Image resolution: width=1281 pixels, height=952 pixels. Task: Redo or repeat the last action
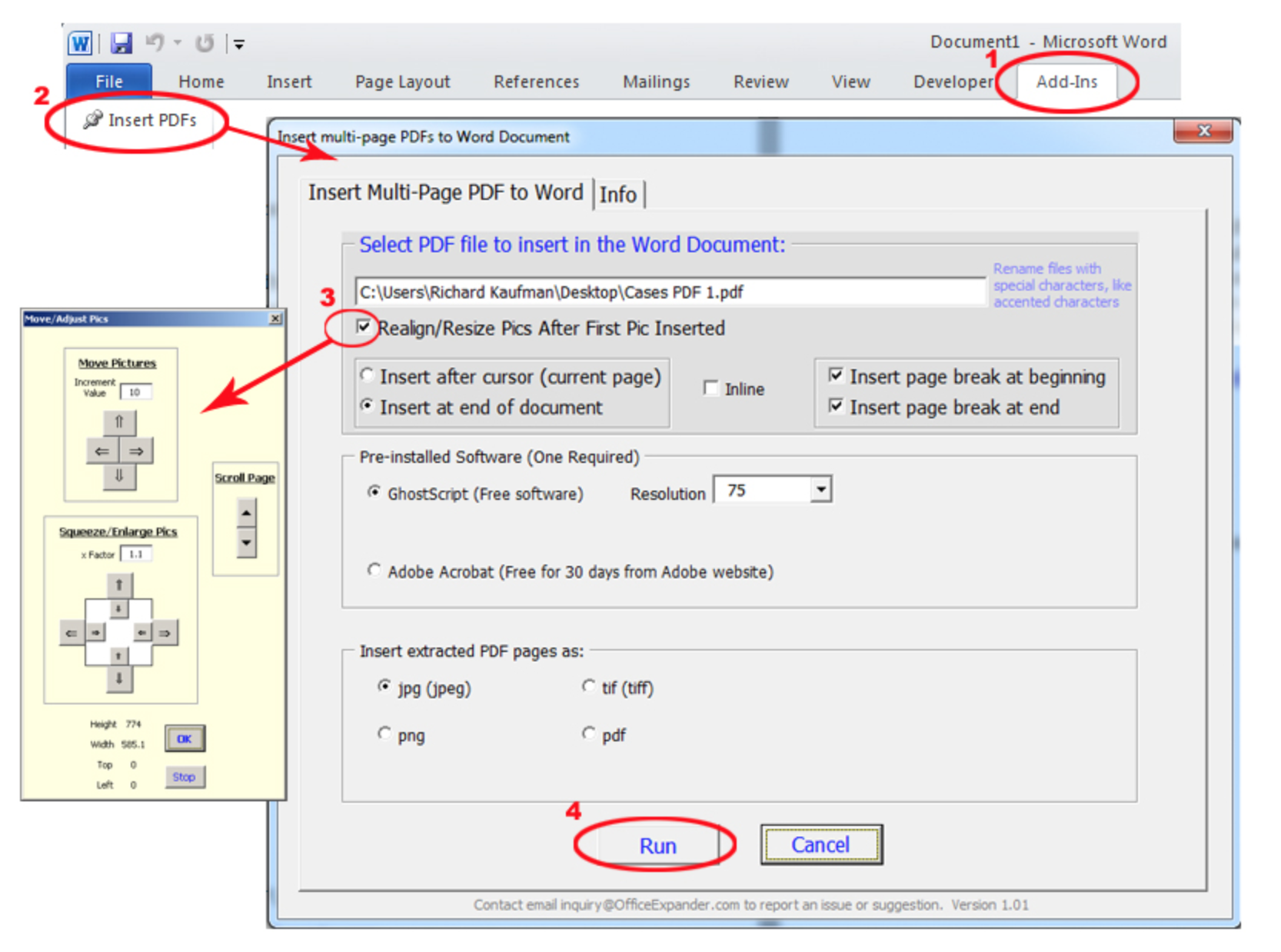(x=205, y=43)
